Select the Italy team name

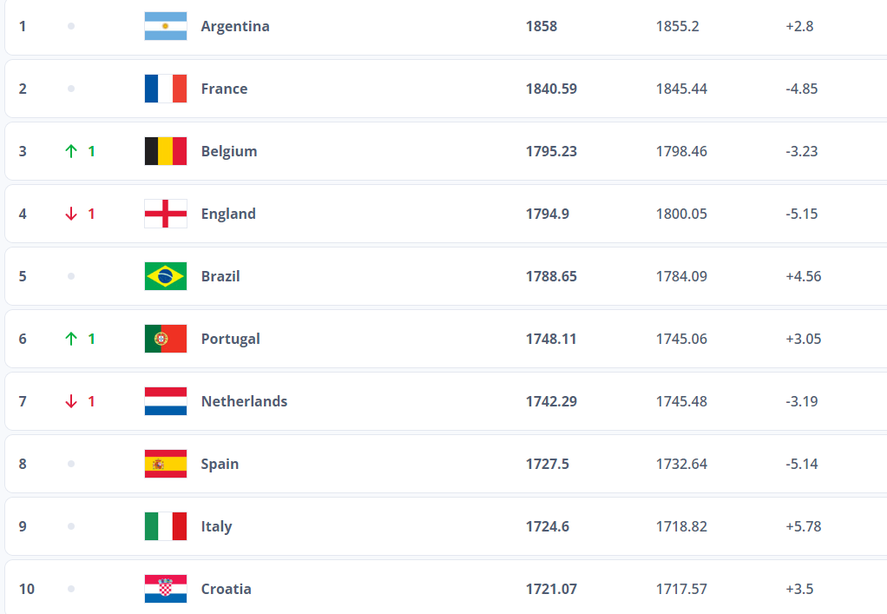click(x=217, y=527)
